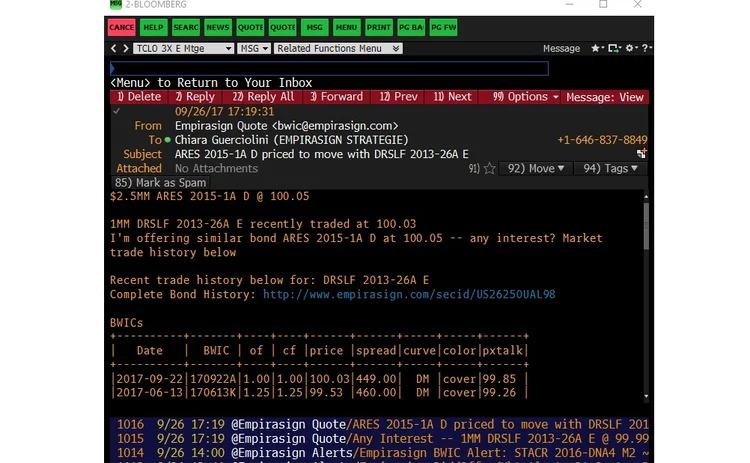Click price cell 100.03
This screenshot has height=463, width=750.
coord(330,379)
